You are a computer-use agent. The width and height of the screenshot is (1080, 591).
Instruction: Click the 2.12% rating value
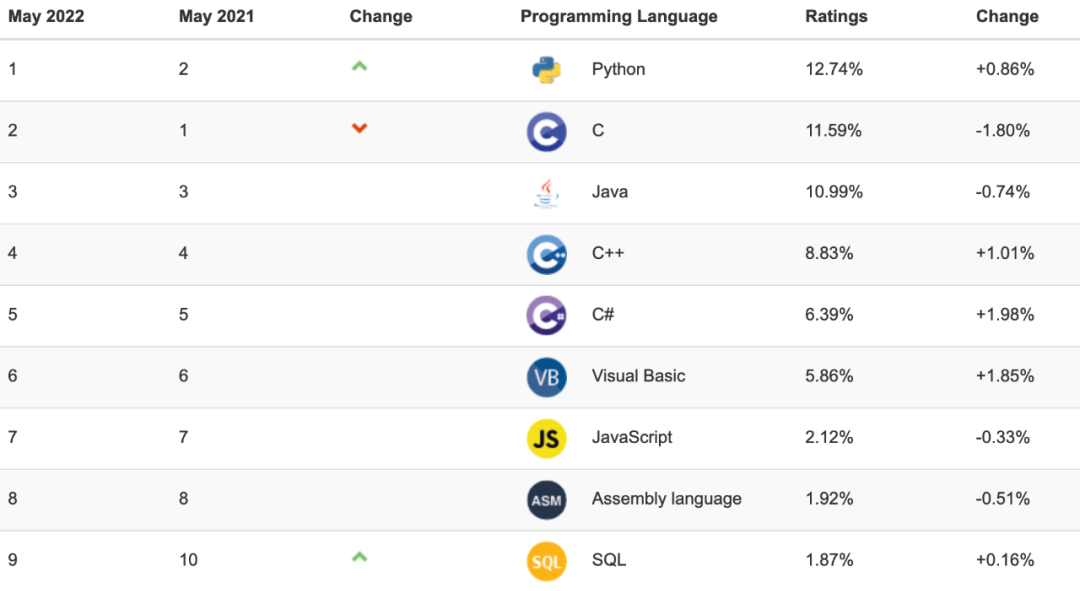[829, 437]
